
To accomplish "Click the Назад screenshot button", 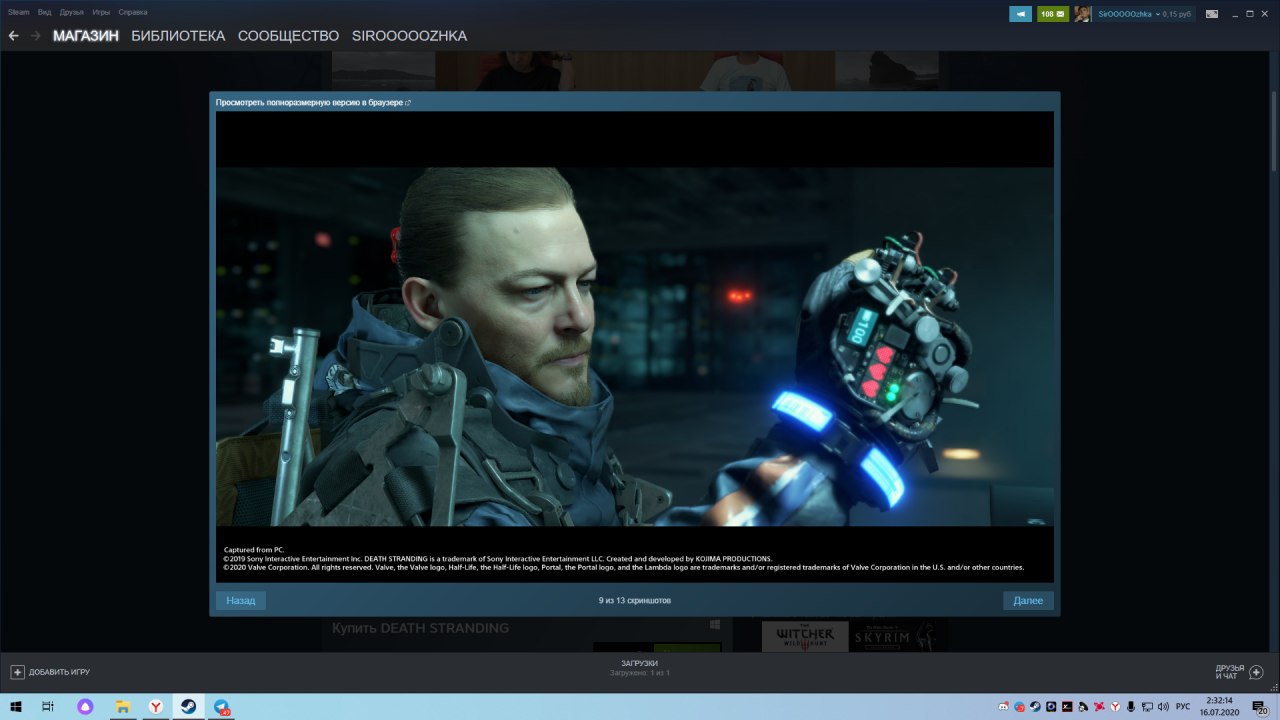I will click(241, 600).
